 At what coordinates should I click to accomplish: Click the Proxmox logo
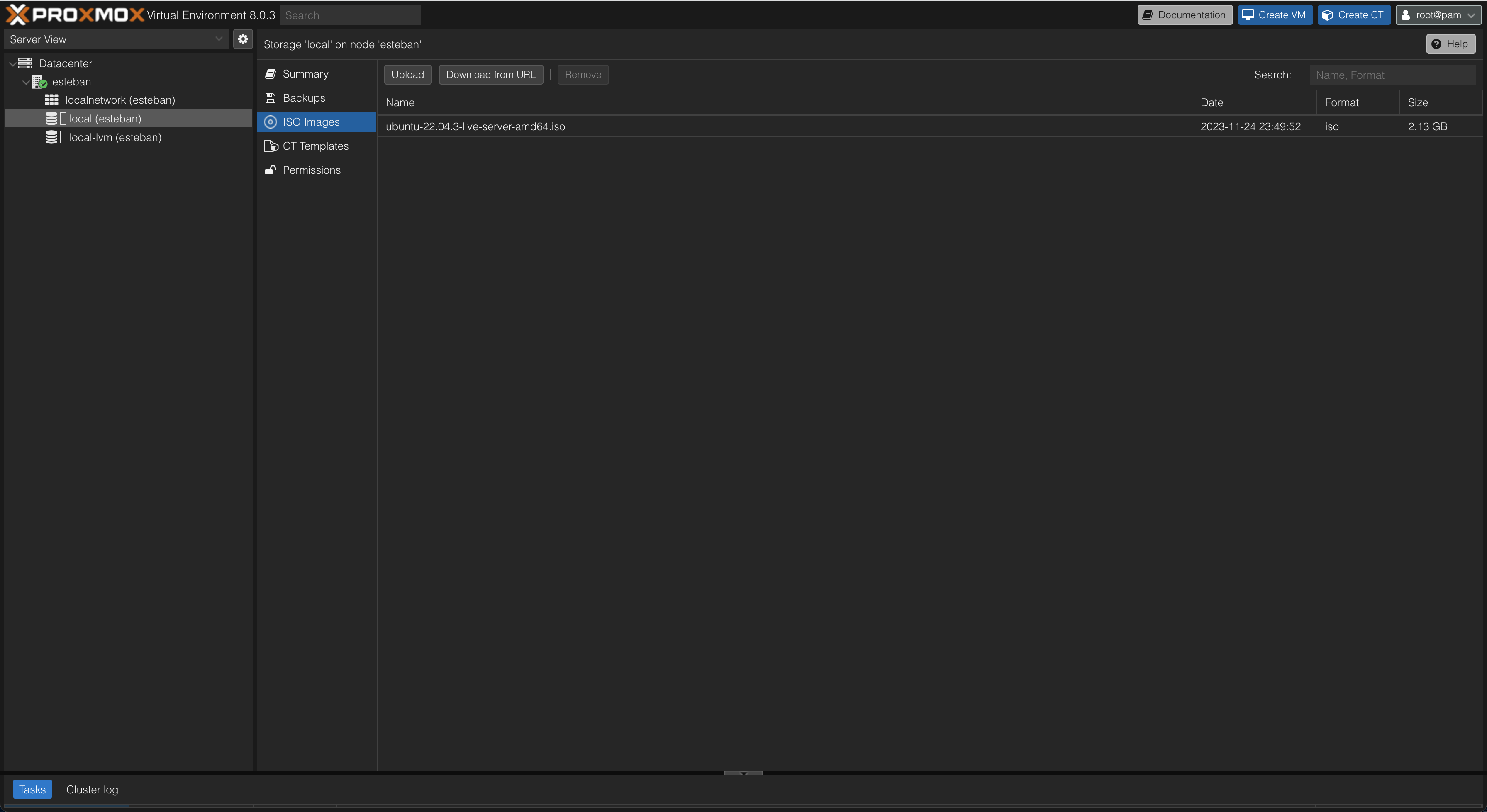coord(74,15)
